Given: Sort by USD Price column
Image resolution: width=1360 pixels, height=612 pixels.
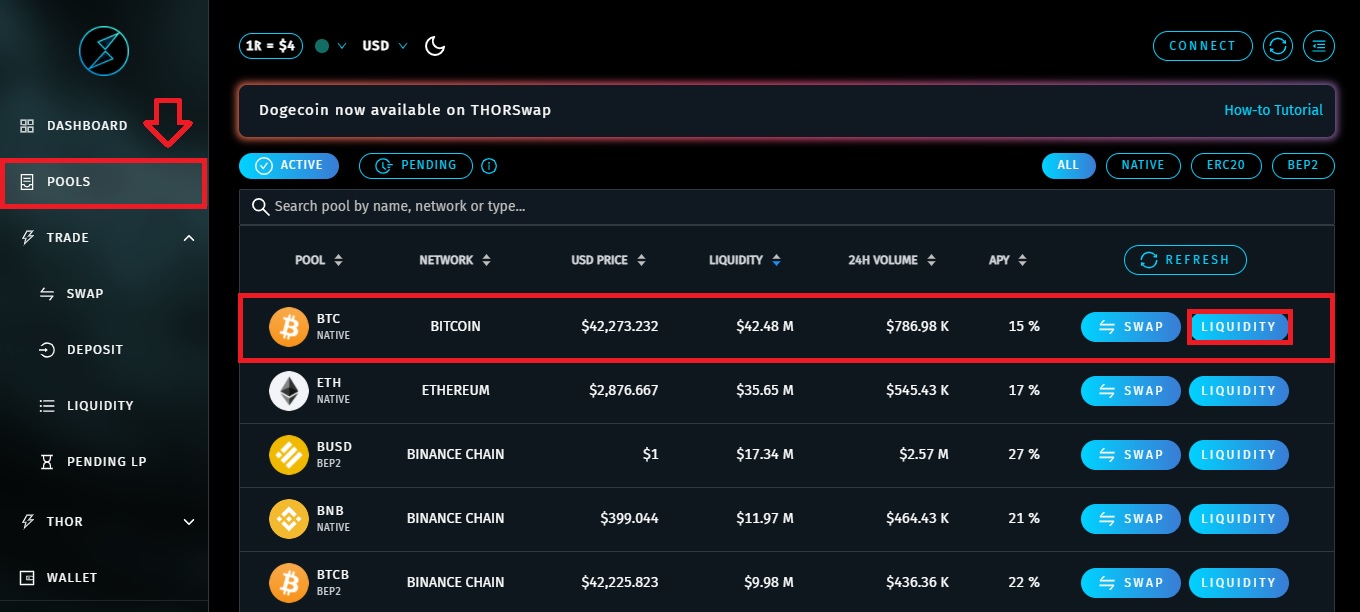Looking at the screenshot, I should tap(609, 260).
